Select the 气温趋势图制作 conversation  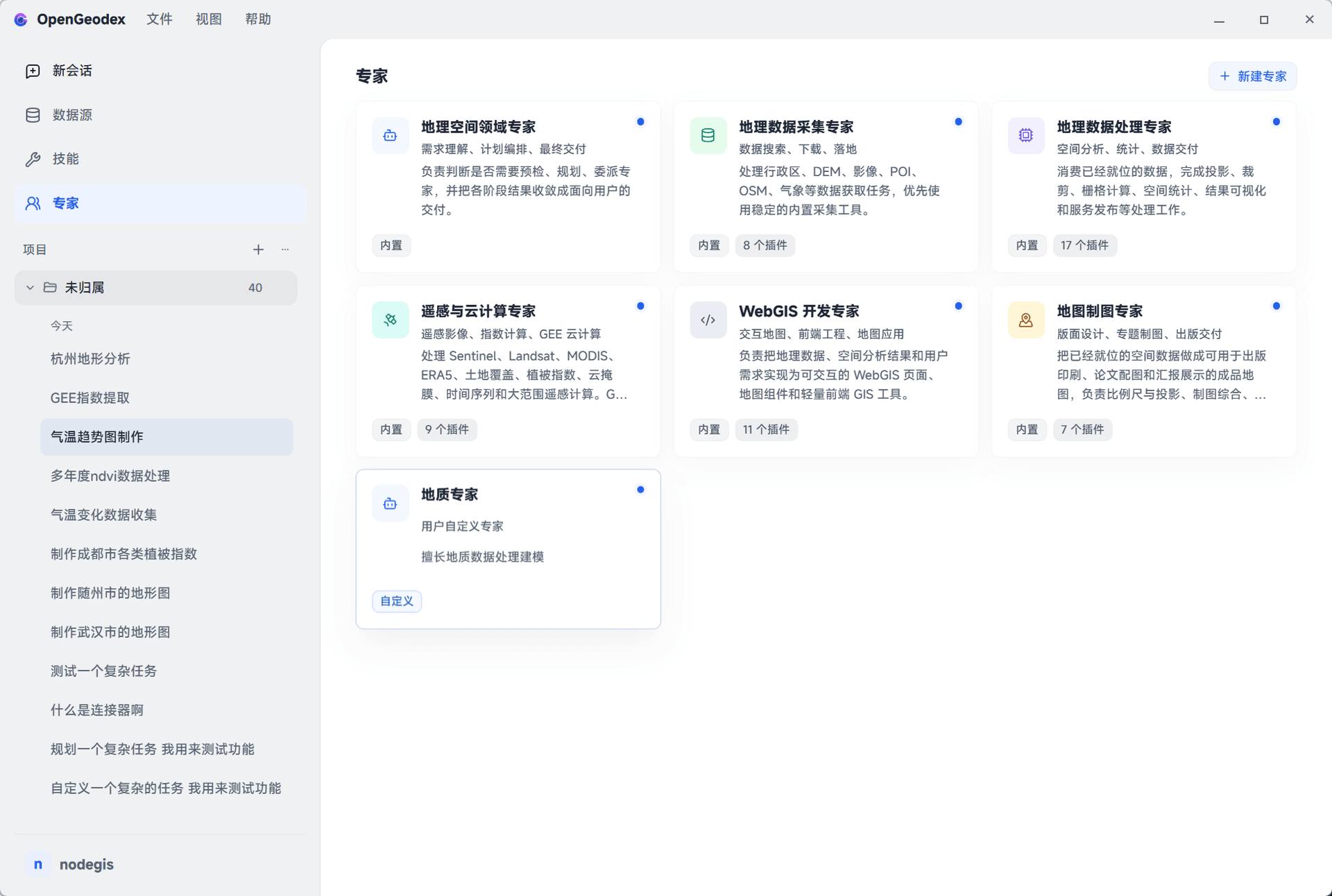click(x=166, y=437)
